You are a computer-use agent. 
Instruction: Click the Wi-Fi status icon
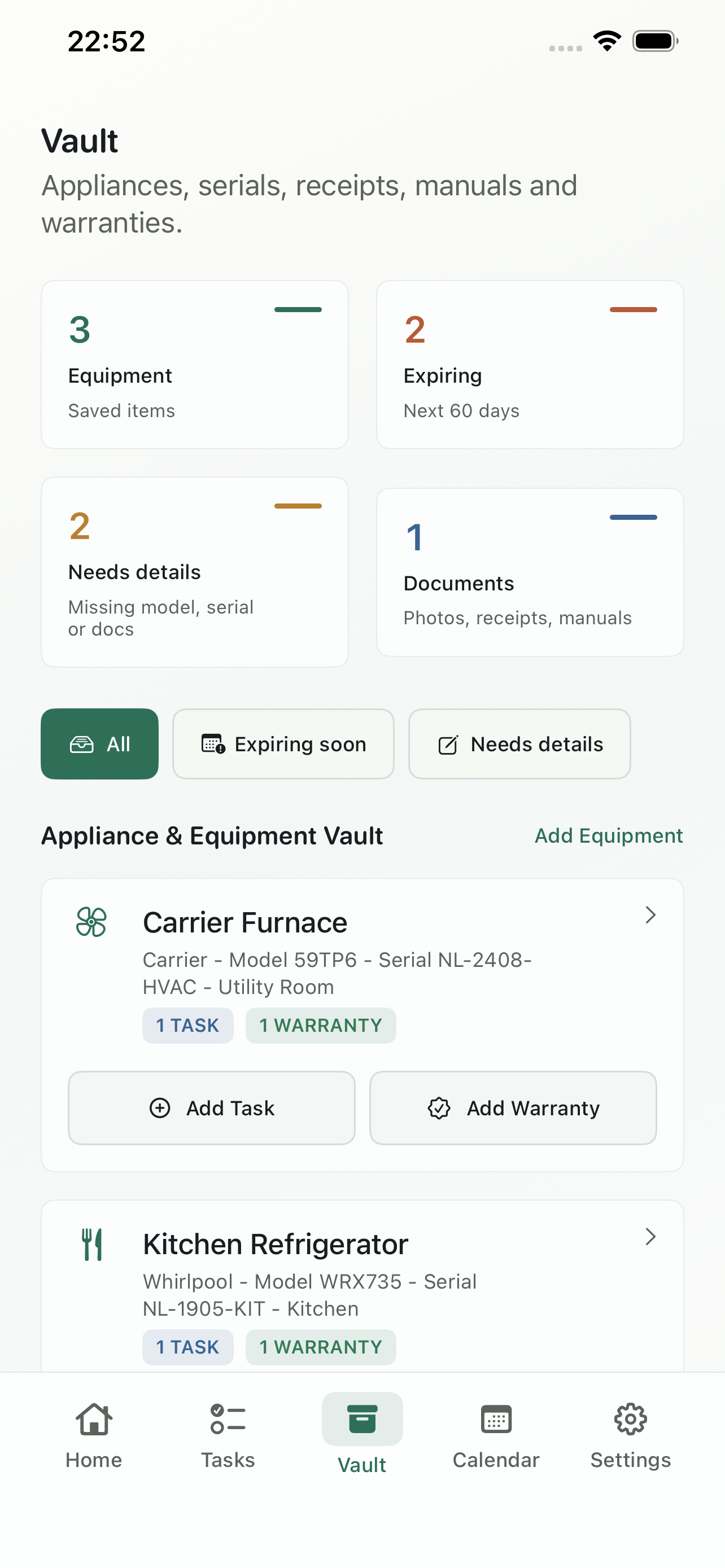coord(607,41)
